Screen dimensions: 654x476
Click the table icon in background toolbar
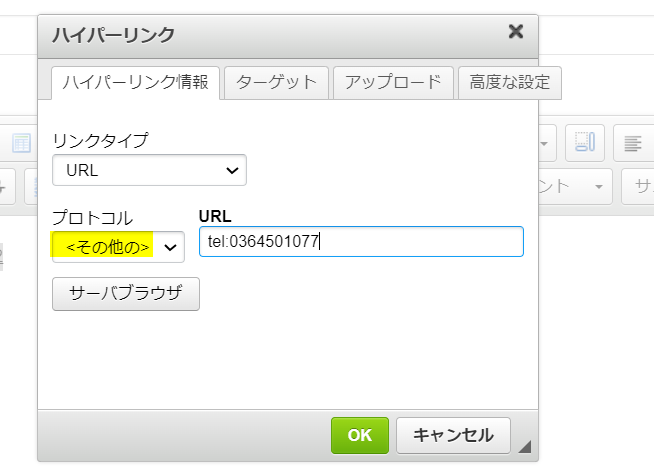pyautogui.click(x=21, y=144)
